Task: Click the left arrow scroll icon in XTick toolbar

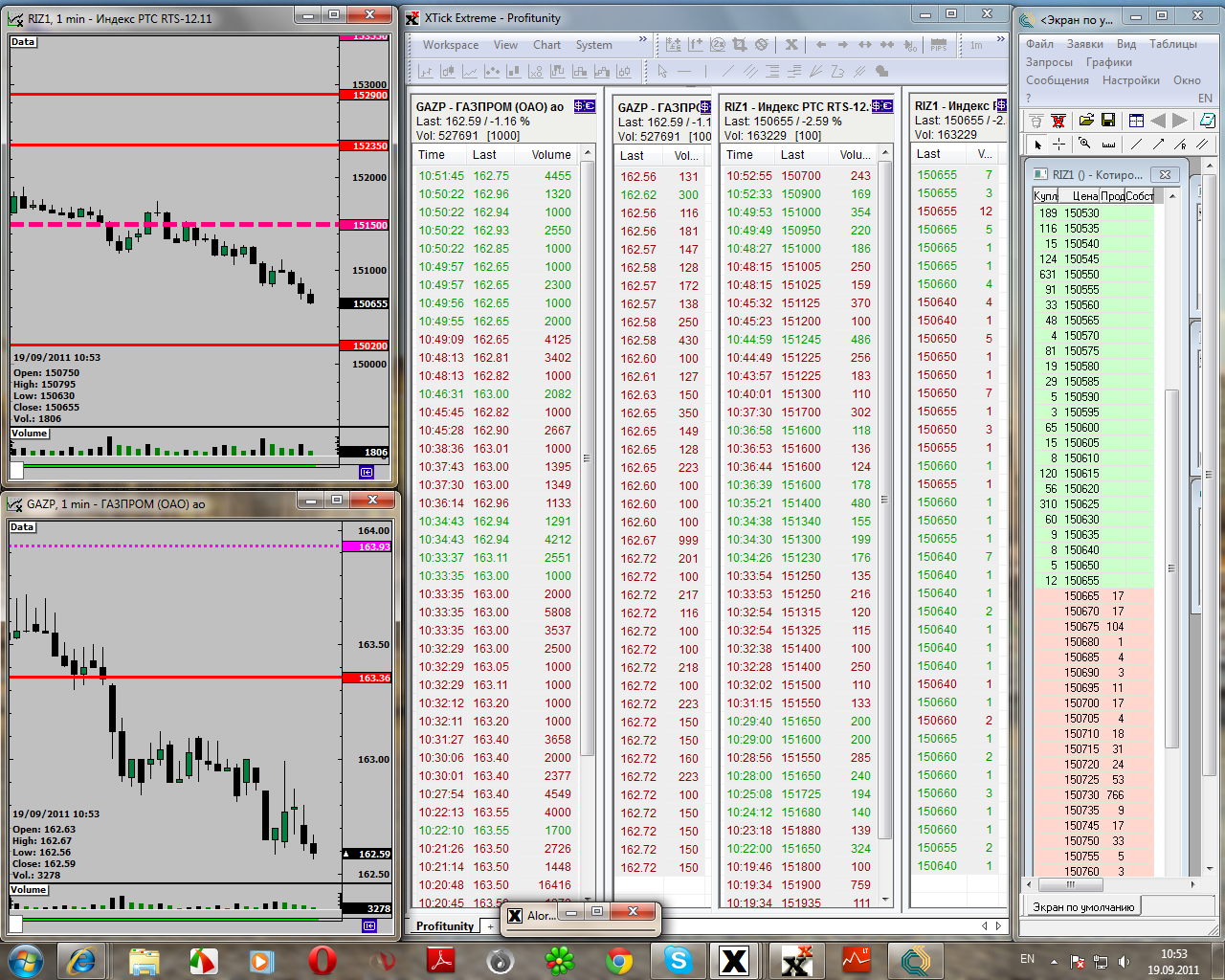Action: (821, 45)
